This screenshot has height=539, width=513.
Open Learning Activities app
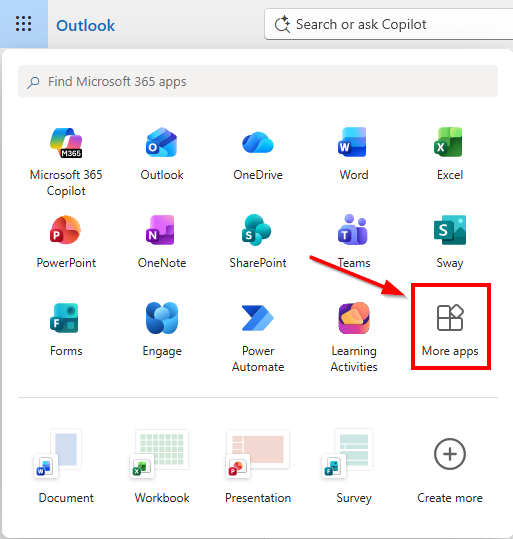354,338
